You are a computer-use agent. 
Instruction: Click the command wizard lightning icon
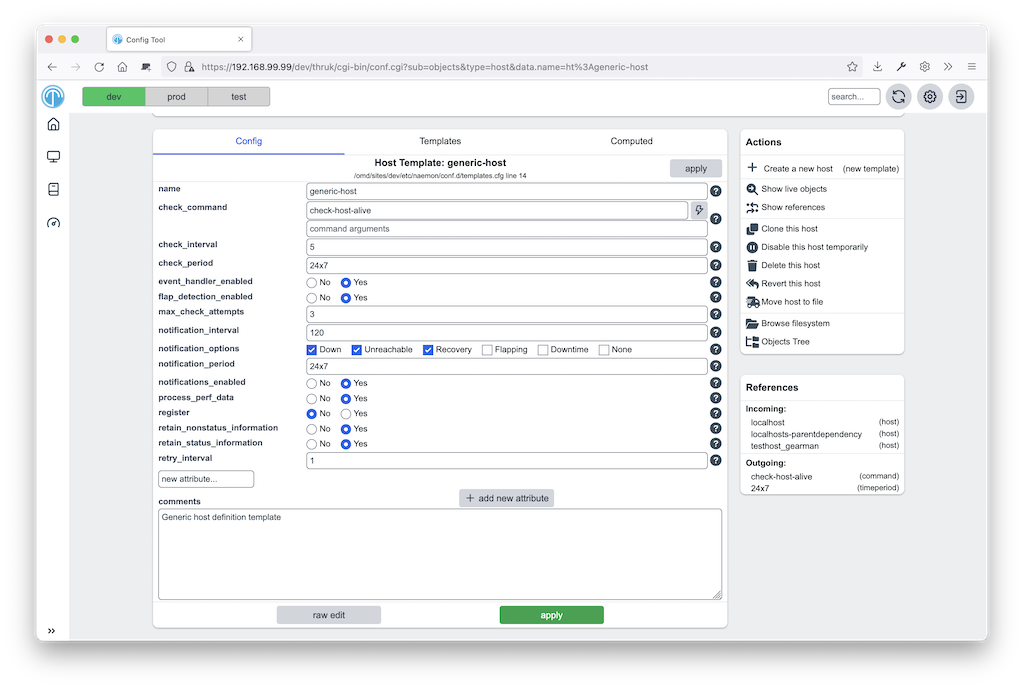point(699,210)
